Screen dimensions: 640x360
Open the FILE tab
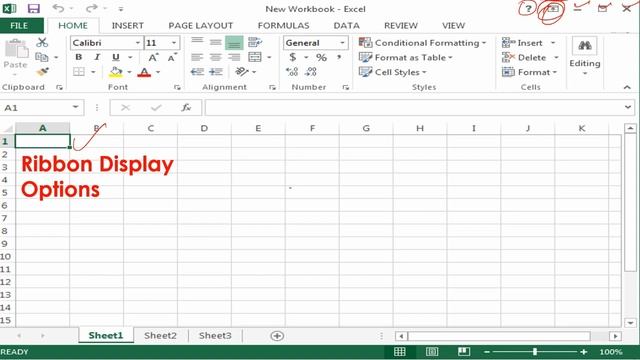point(19,26)
